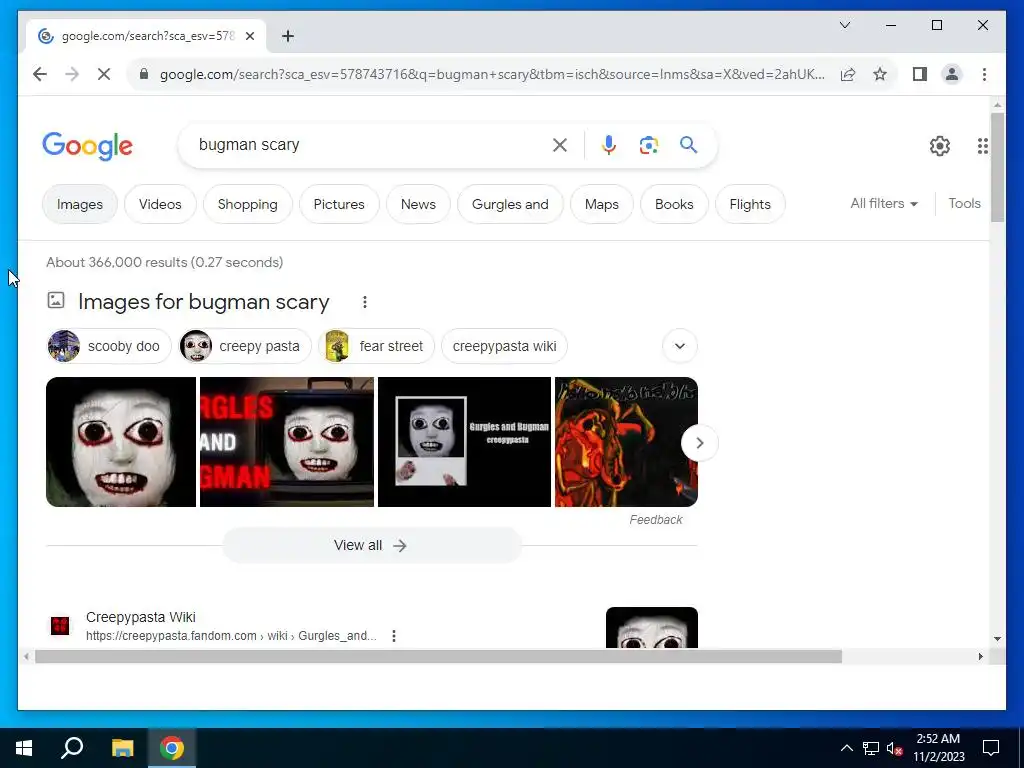Open the Gurgles and Bugman TV thumbnail
Image resolution: width=1024 pixels, height=768 pixels.
287,442
